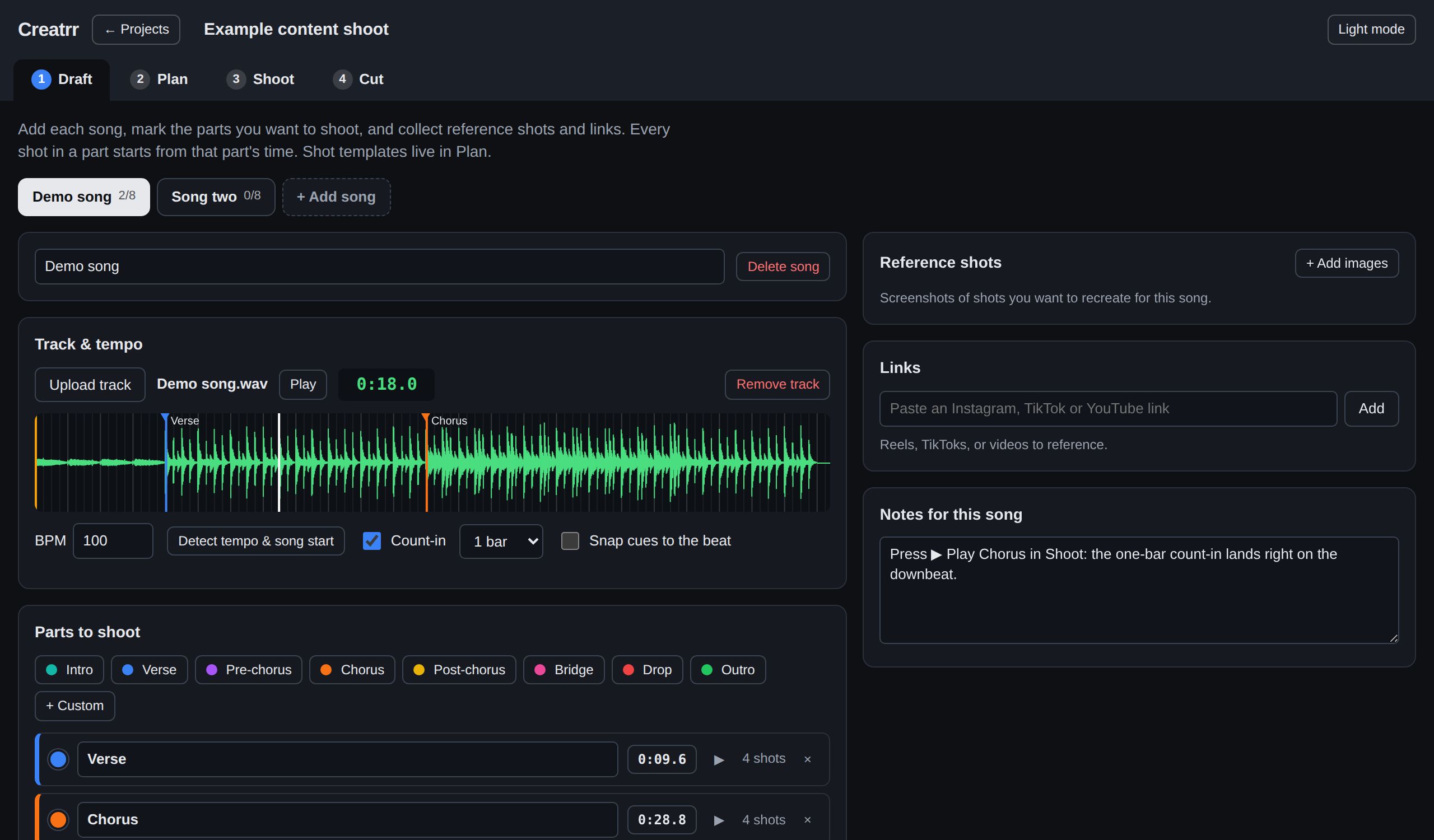Add a Verse part chip
The height and width of the screenshot is (840, 1434).
pyautogui.click(x=149, y=670)
